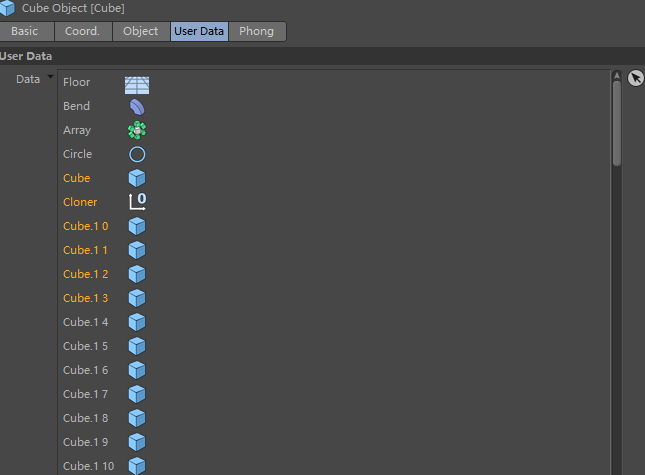The width and height of the screenshot is (645, 475).
Task: Click the Cube Object header icon
Action: point(8,9)
